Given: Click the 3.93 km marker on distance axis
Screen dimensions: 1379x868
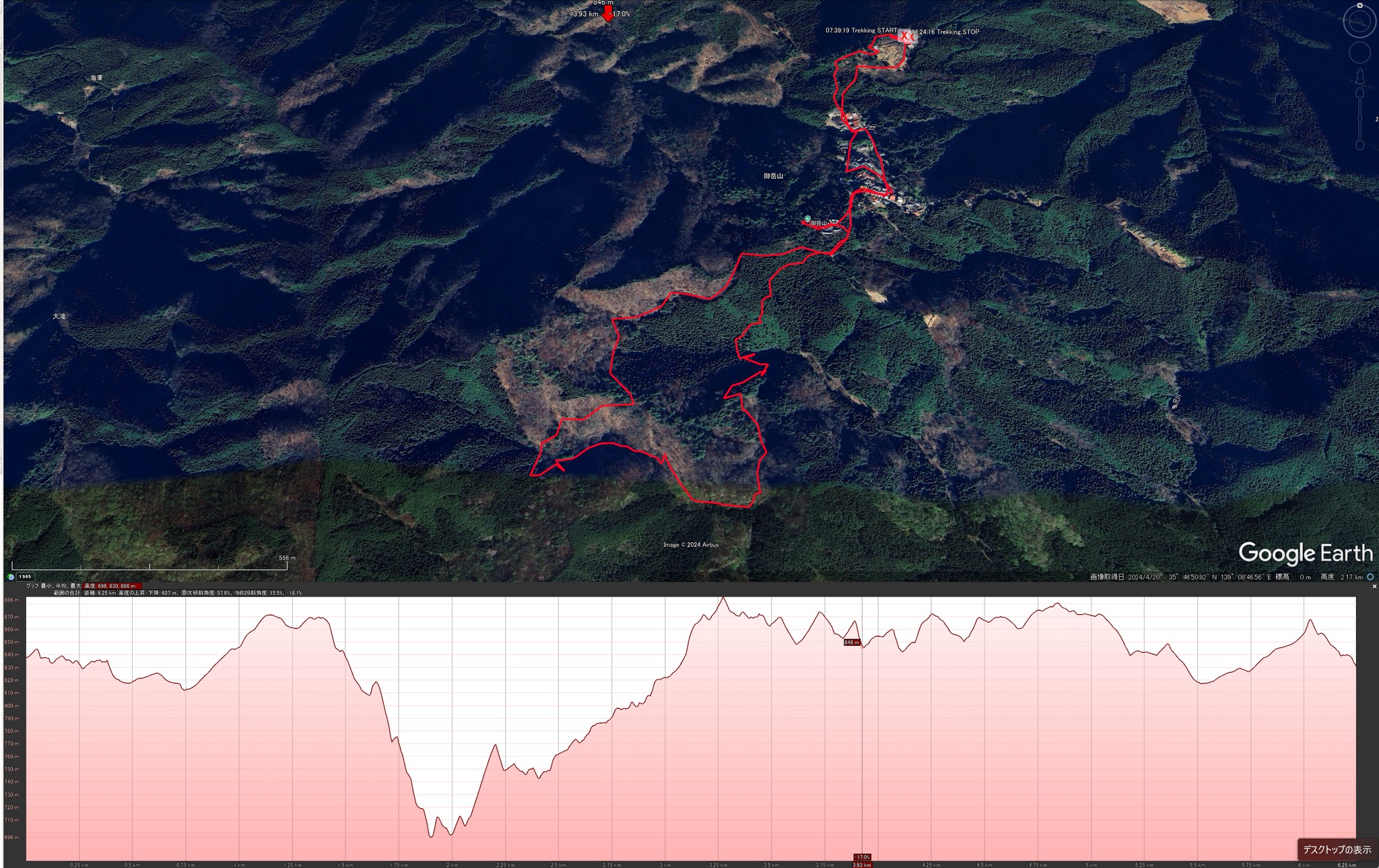Looking at the screenshot, I should pyautogui.click(x=862, y=865).
